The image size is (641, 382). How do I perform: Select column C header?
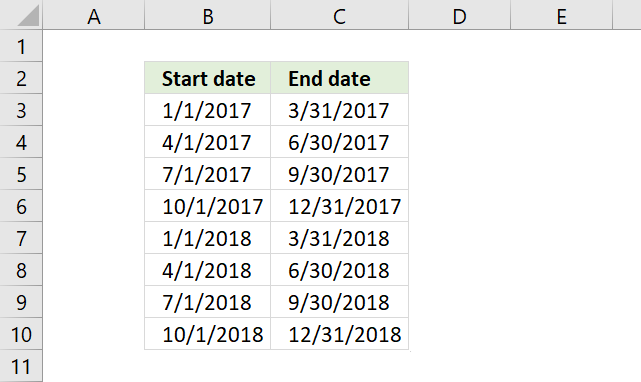click(339, 15)
